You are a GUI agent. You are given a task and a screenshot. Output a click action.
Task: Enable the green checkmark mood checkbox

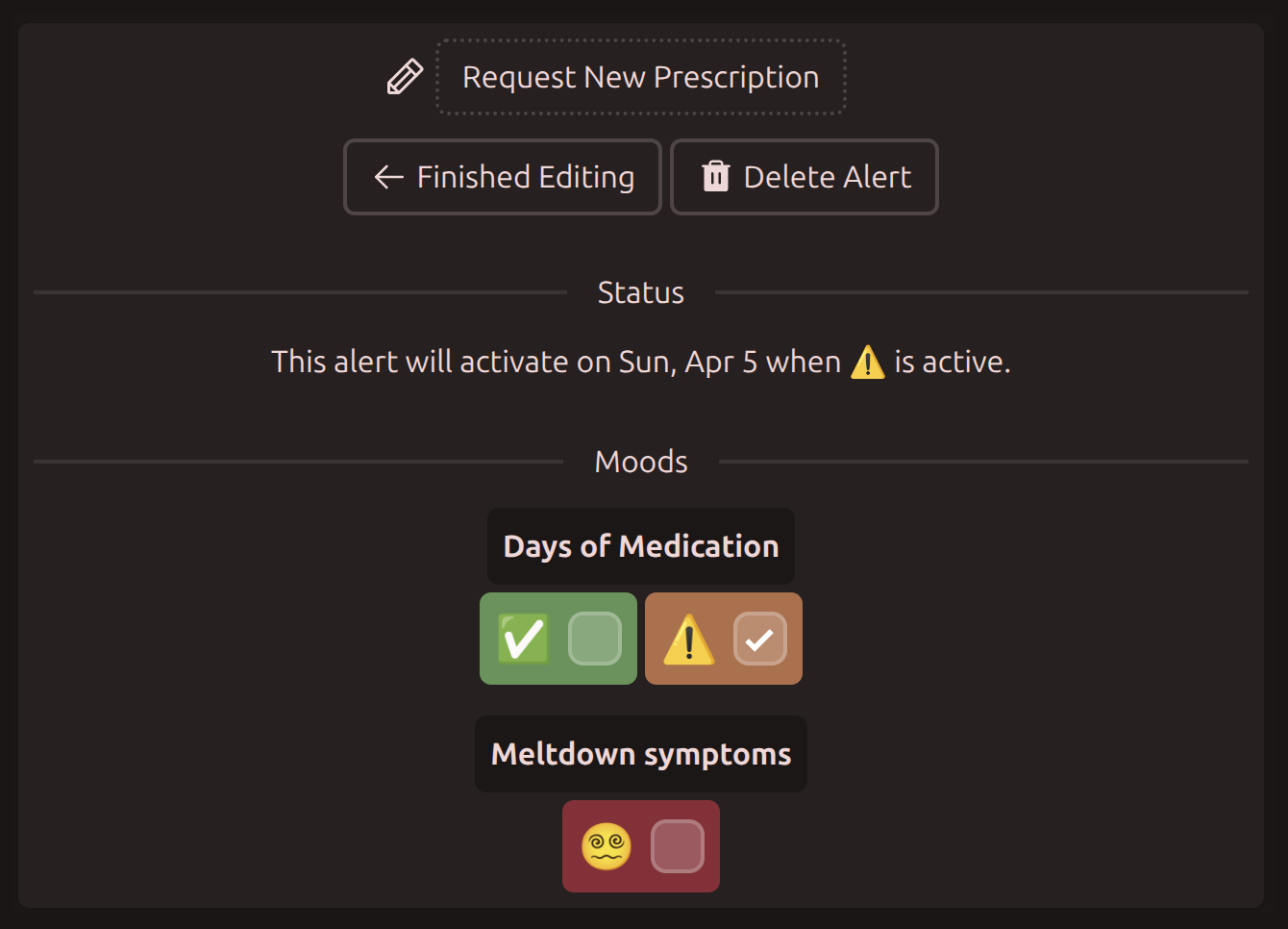[x=596, y=638]
